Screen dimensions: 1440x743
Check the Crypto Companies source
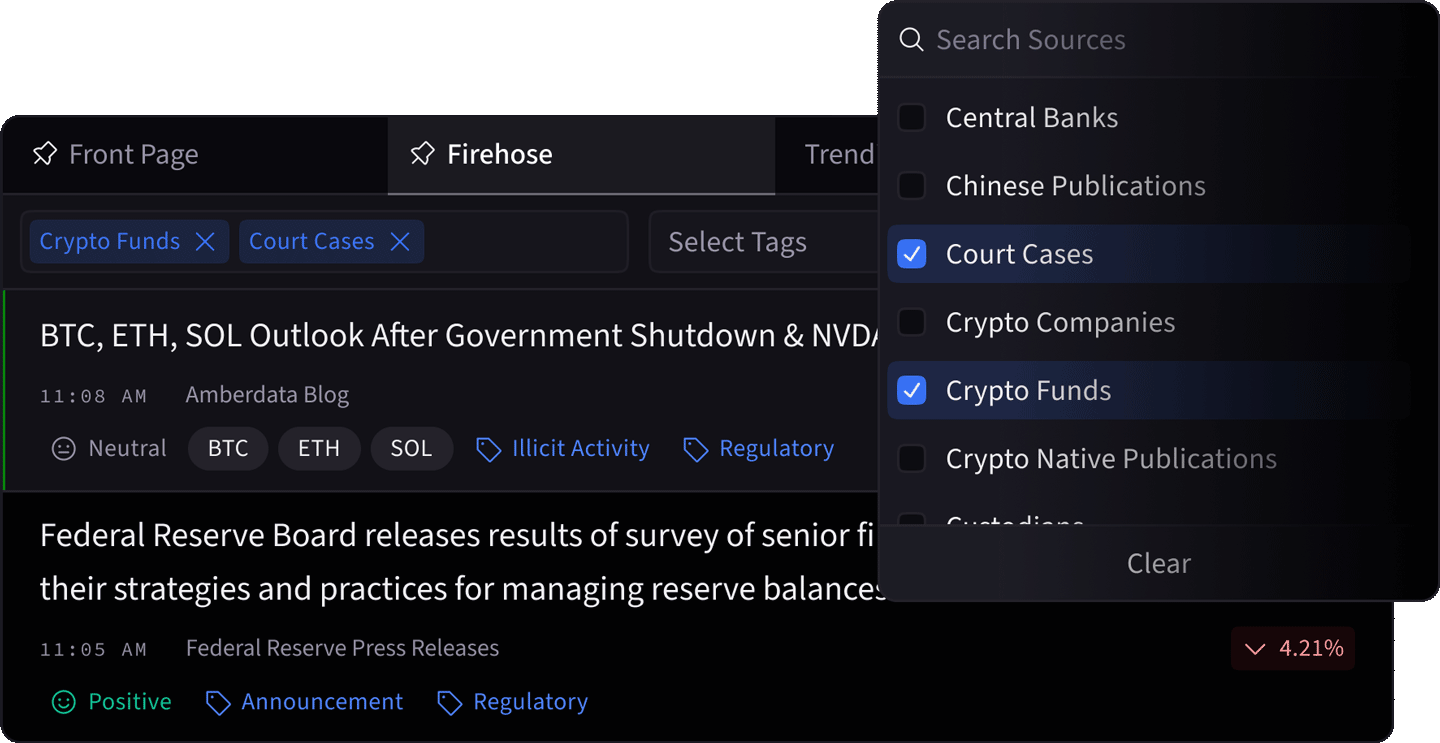click(911, 322)
